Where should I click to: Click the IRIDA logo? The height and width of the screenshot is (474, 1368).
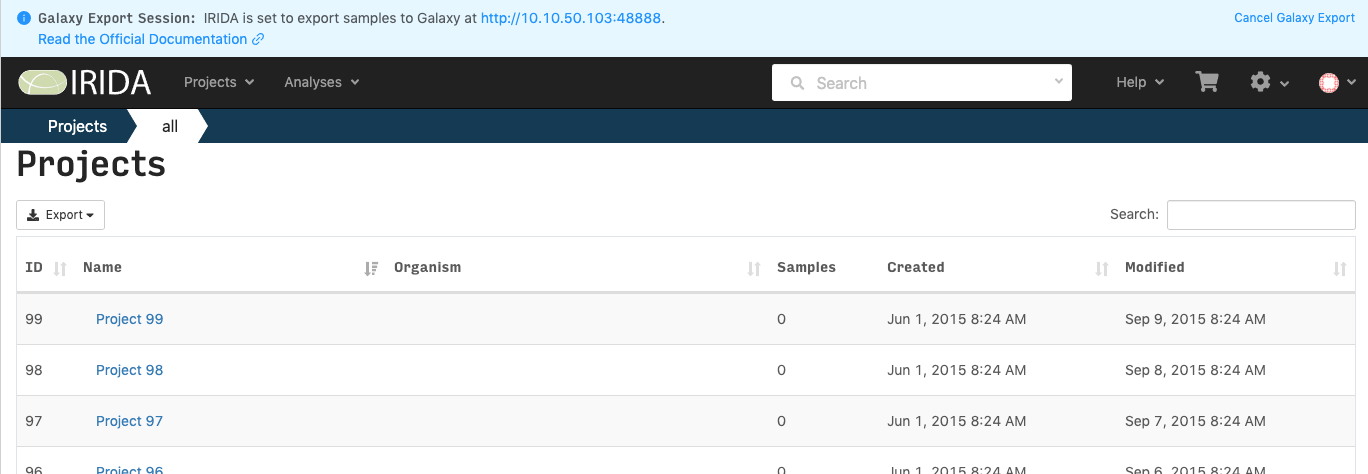coord(84,82)
